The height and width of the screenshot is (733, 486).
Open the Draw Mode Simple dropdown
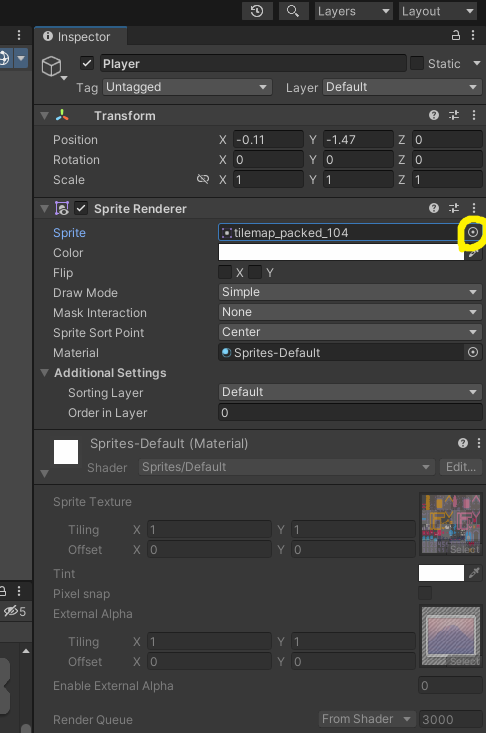350,292
